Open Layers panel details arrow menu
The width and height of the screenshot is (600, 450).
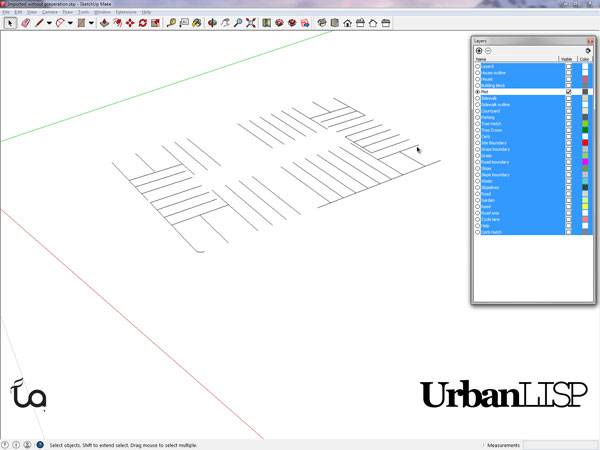click(587, 50)
